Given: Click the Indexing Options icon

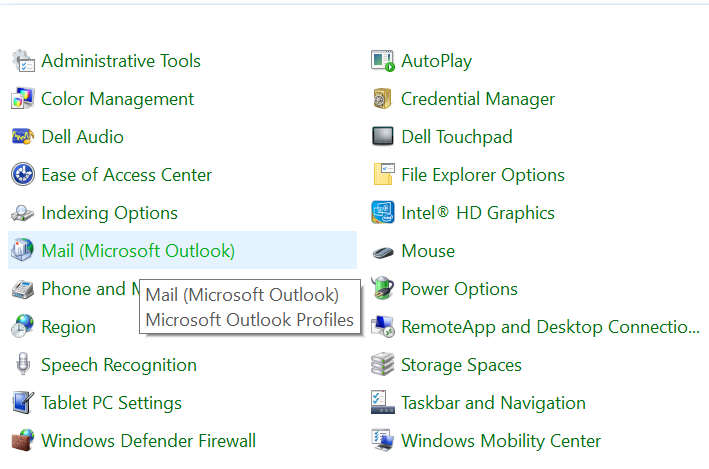Looking at the screenshot, I should (23, 213).
